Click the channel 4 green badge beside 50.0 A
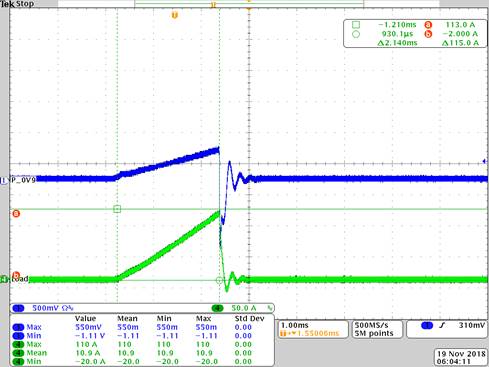489x367 pixels. click(218, 308)
